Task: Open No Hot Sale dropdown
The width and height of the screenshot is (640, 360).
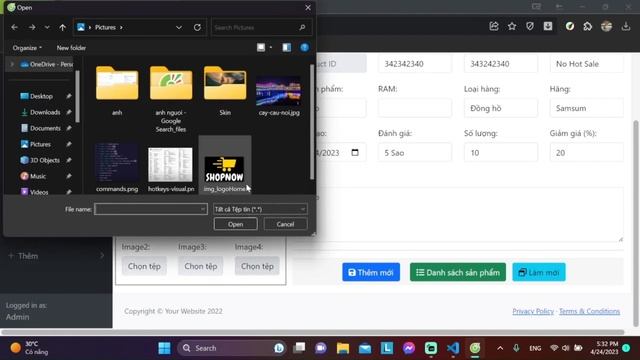Action: (587, 64)
